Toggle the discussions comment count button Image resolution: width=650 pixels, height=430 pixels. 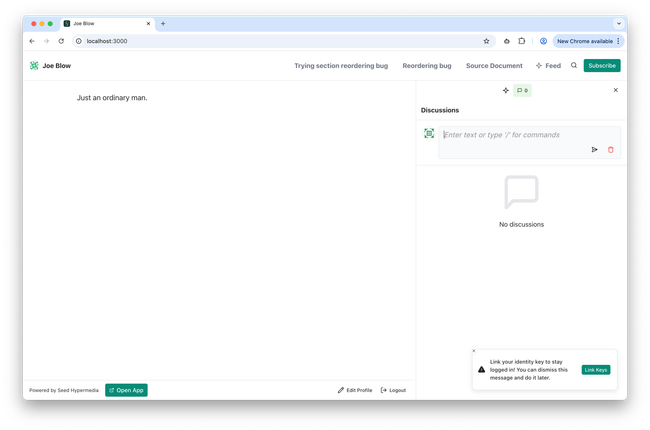coord(522,90)
